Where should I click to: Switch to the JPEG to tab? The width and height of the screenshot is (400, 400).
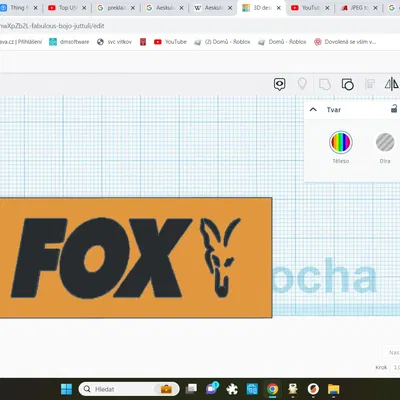[x=358, y=8]
